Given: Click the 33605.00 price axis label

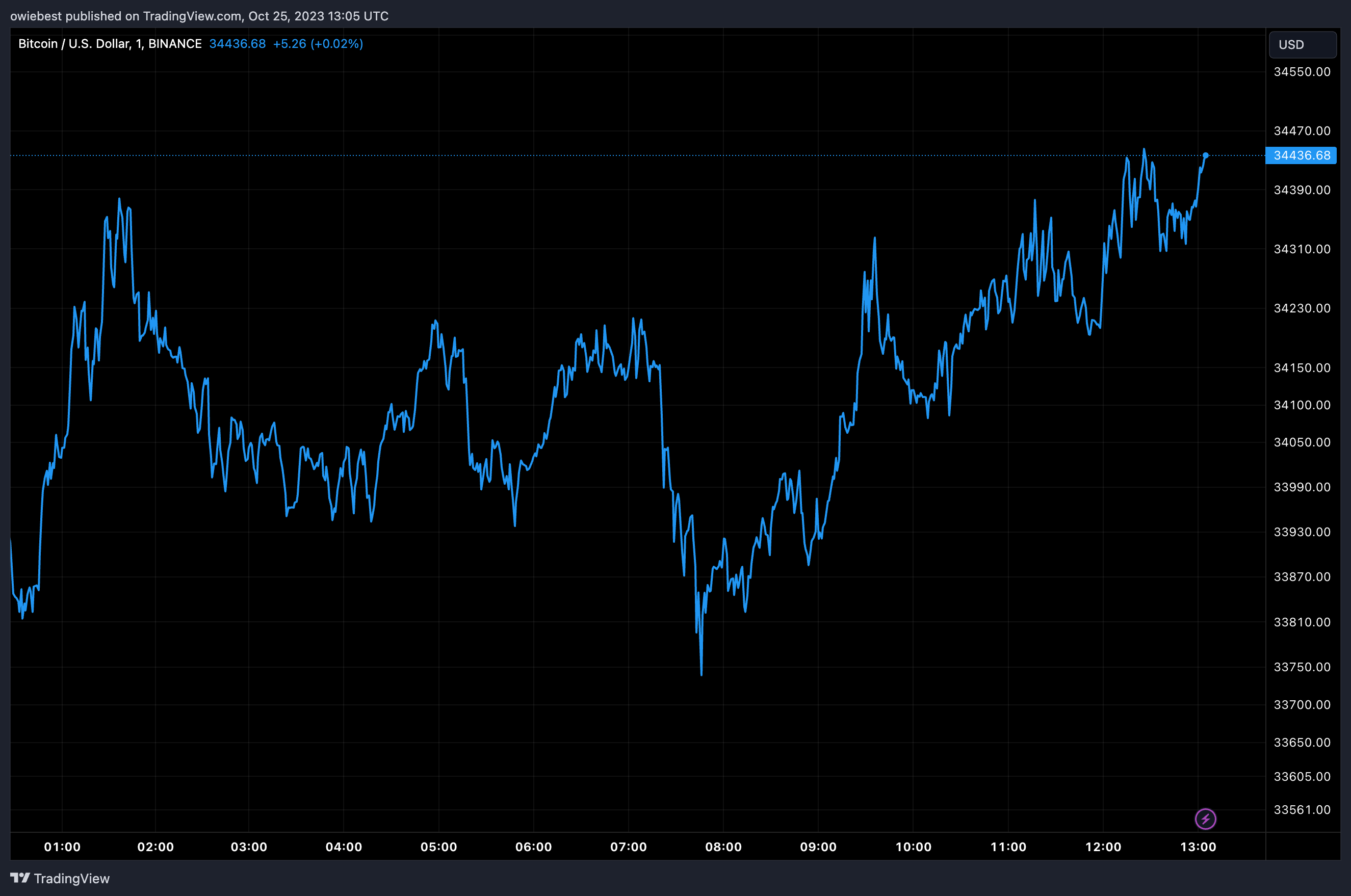Looking at the screenshot, I should pos(1302,777).
